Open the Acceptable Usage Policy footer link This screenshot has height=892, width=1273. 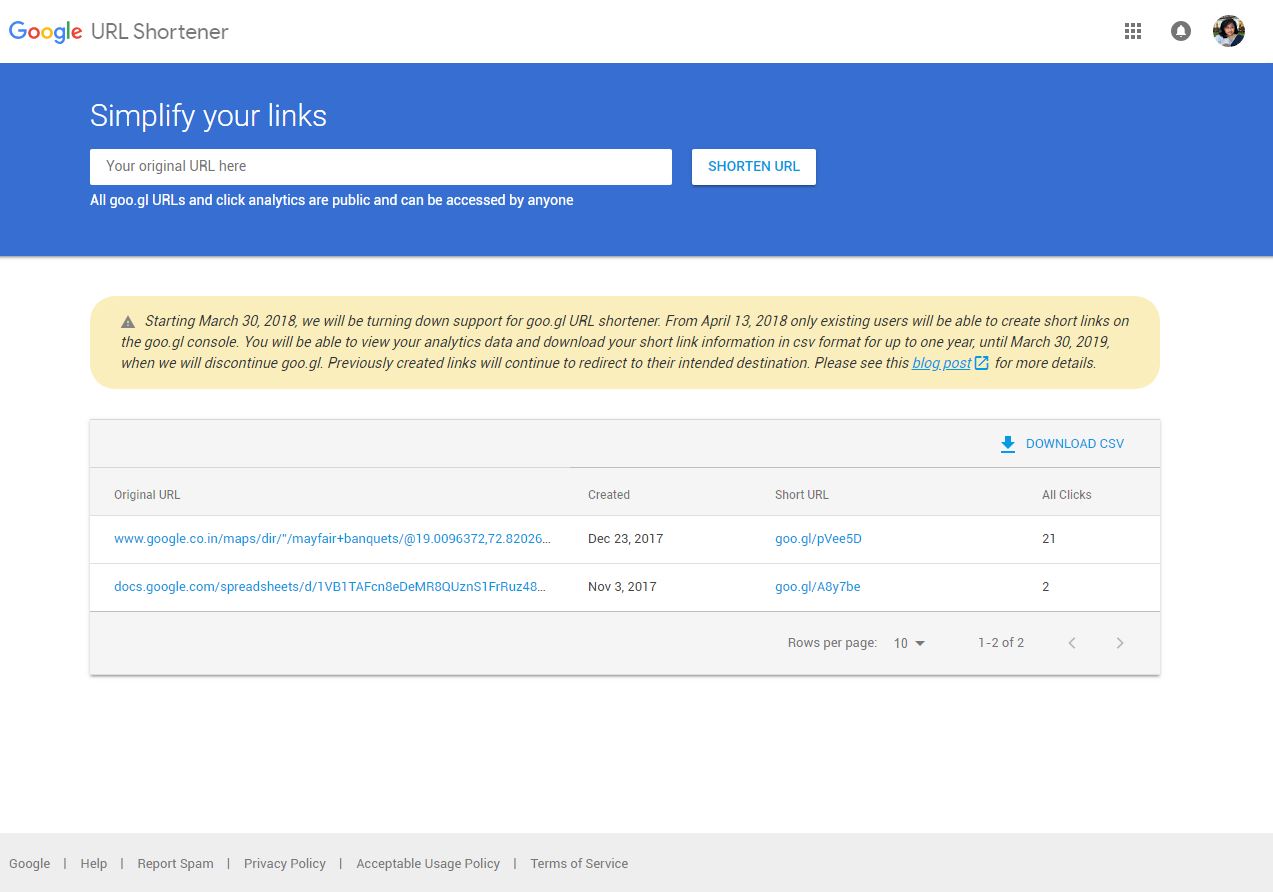pos(428,864)
